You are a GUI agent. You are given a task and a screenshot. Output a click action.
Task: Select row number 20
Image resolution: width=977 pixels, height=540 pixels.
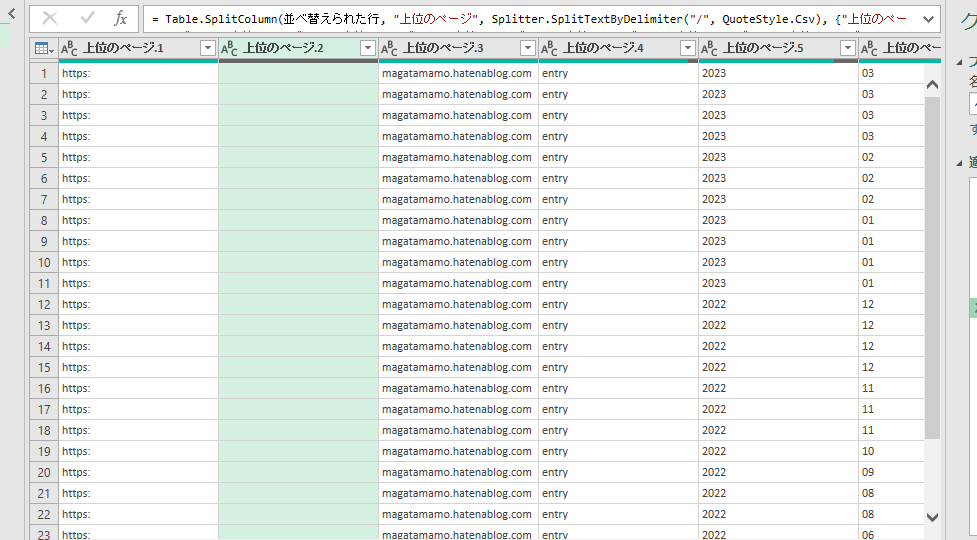[44, 473]
